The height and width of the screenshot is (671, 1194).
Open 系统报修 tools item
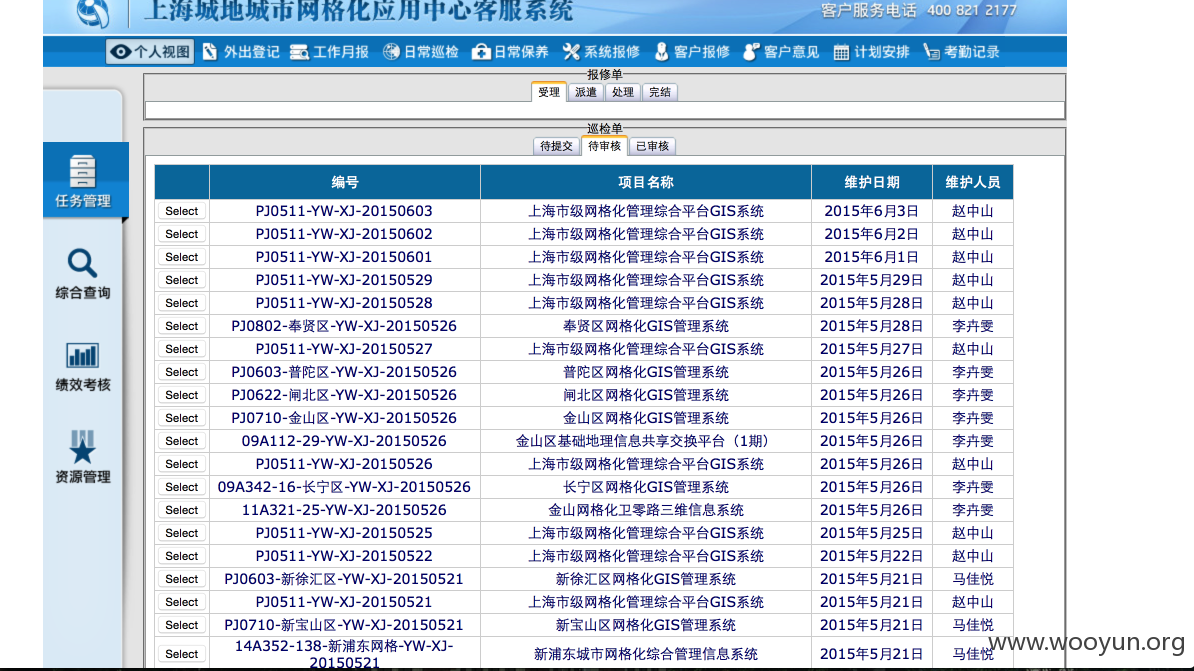(601, 52)
